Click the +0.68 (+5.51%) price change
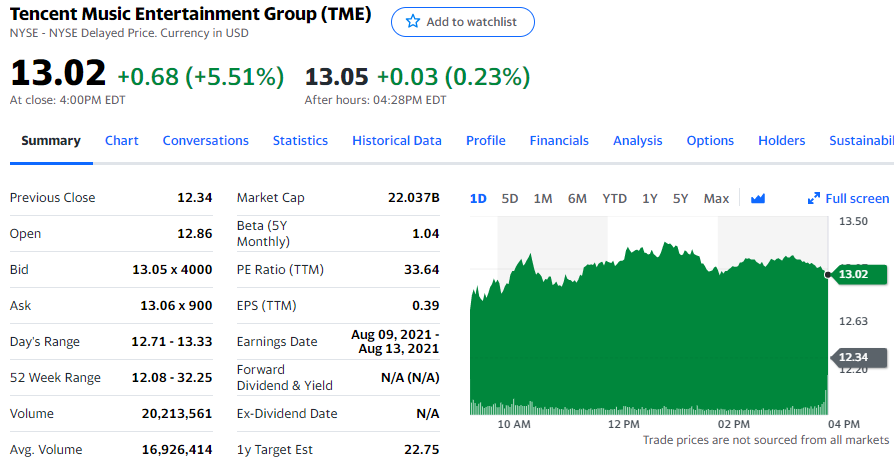 tap(201, 76)
